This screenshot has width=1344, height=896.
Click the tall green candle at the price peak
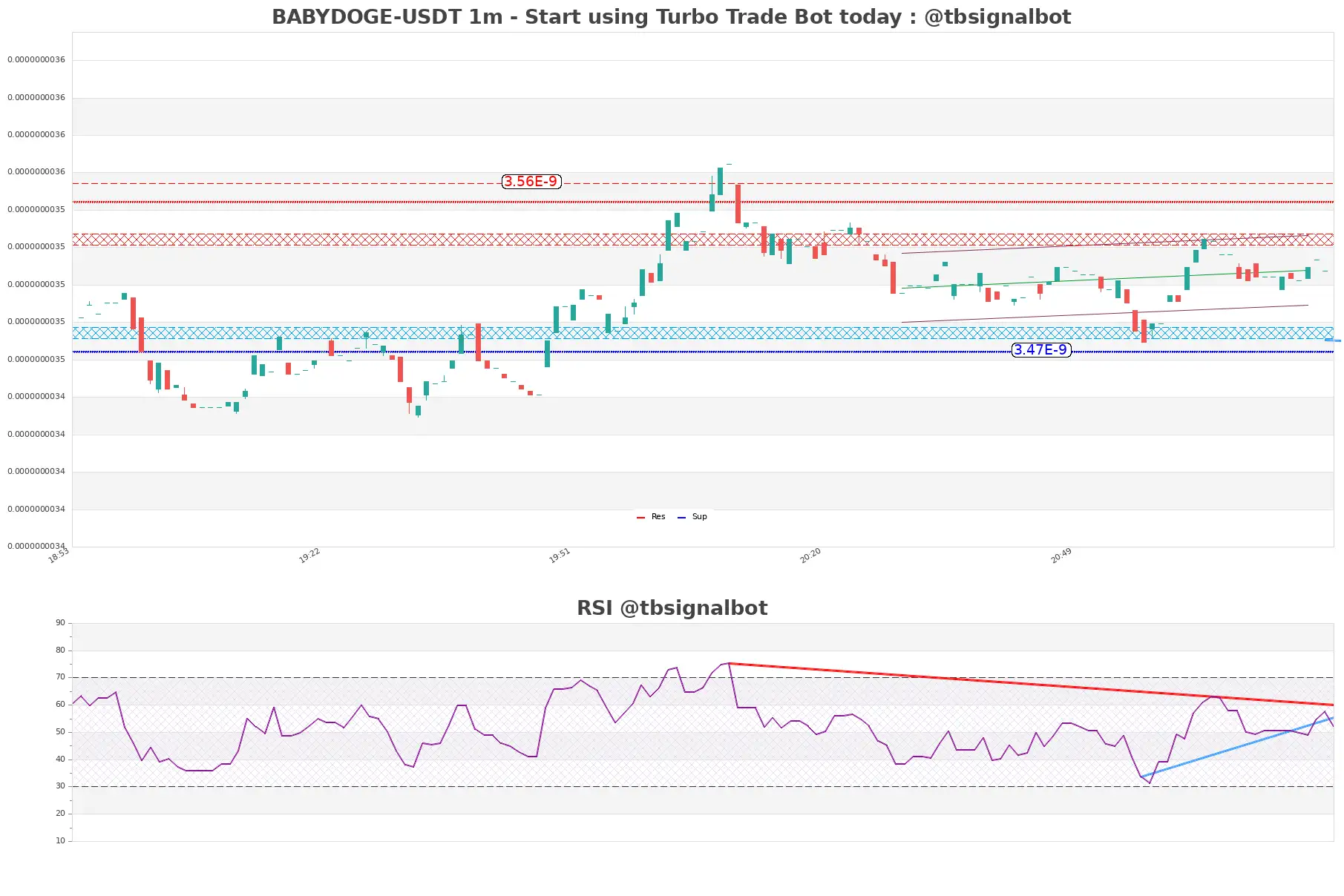point(720,181)
